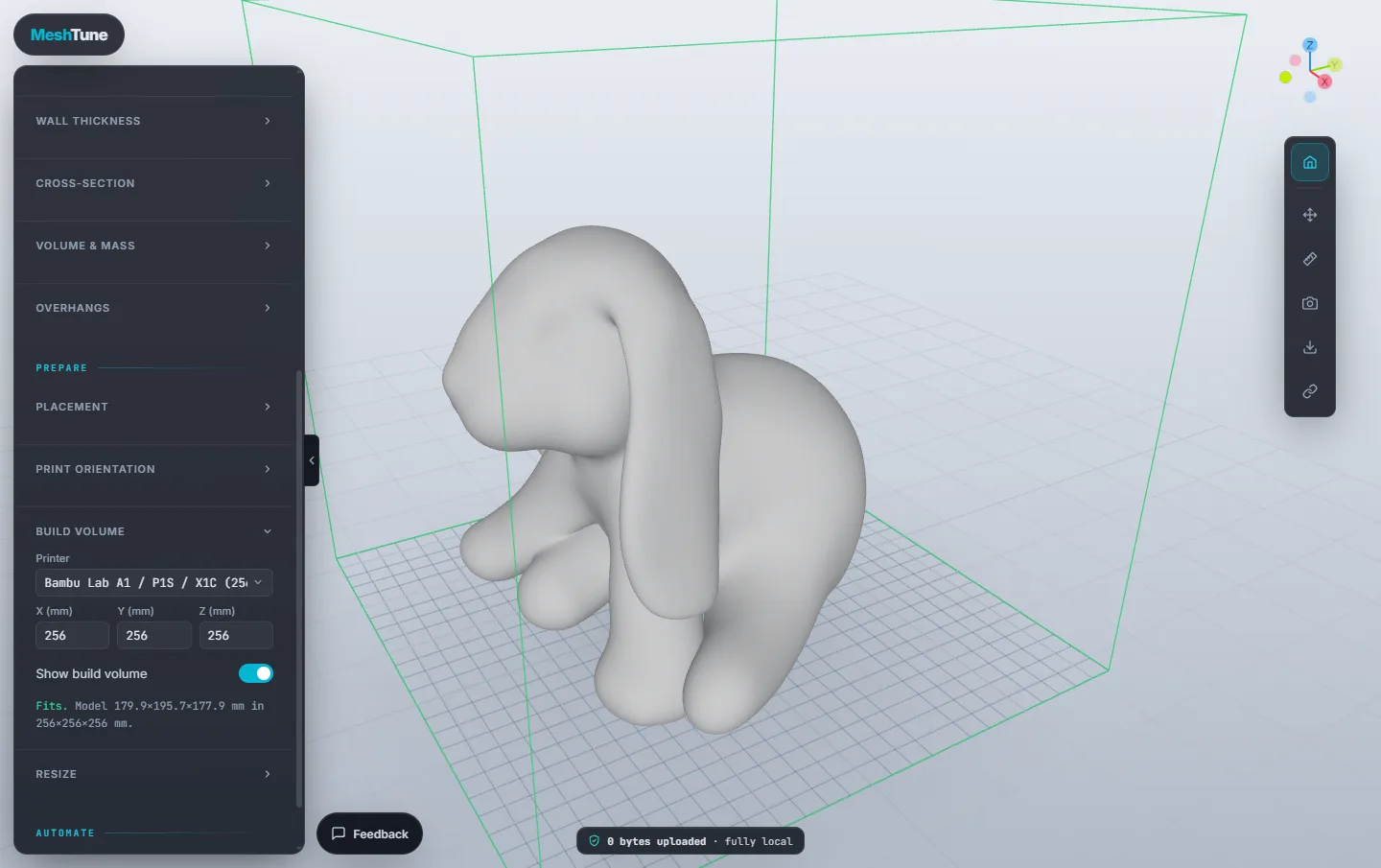Screen dimensions: 1381x868
Task: Click the PREPARE section heading
Action: tap(61, 368)
